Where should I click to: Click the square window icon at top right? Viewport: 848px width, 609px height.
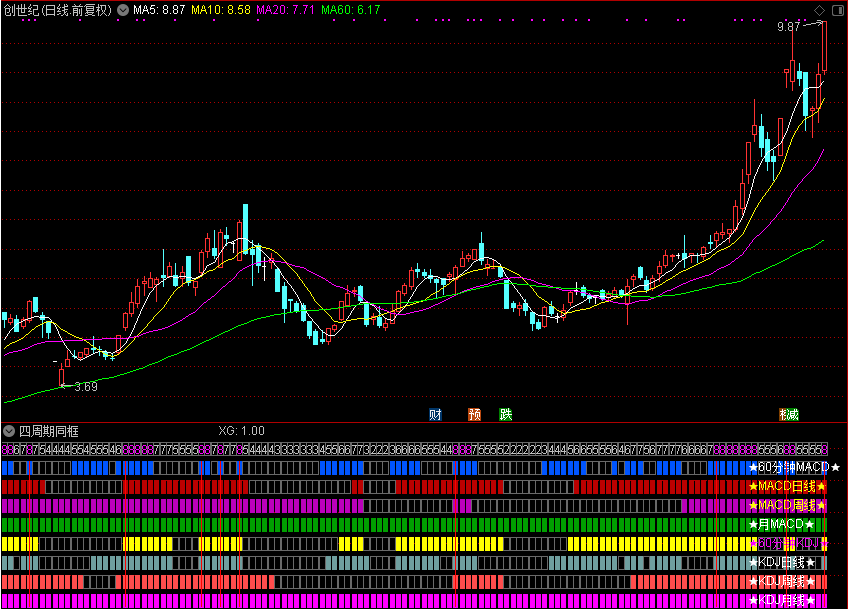[837, 10]
